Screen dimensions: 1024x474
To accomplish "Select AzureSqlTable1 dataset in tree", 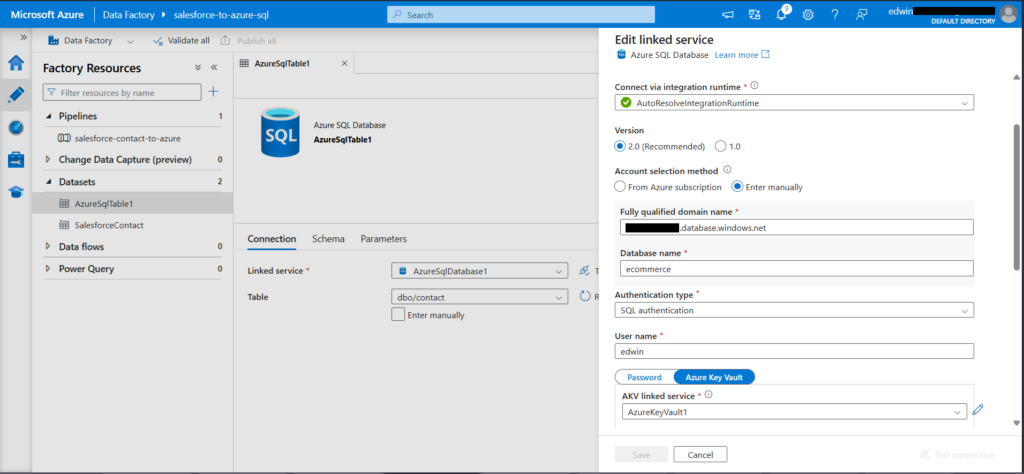I will click(x=104, y=204).
